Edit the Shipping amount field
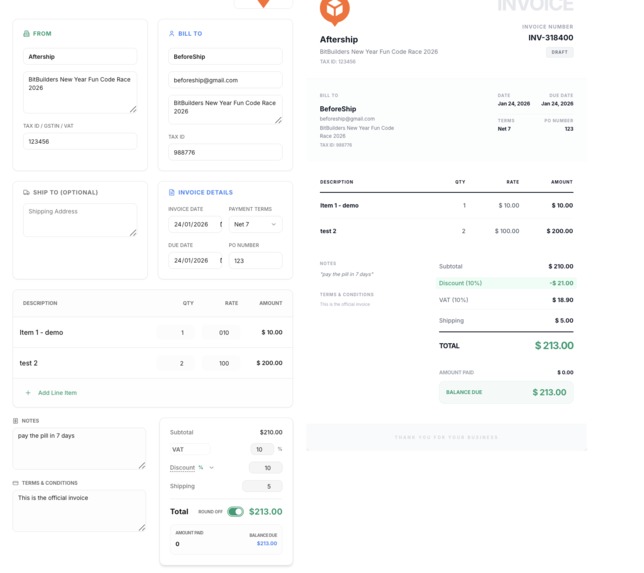Screen dimensions: 644x573 pyautogui.click(x=262, y=486)
